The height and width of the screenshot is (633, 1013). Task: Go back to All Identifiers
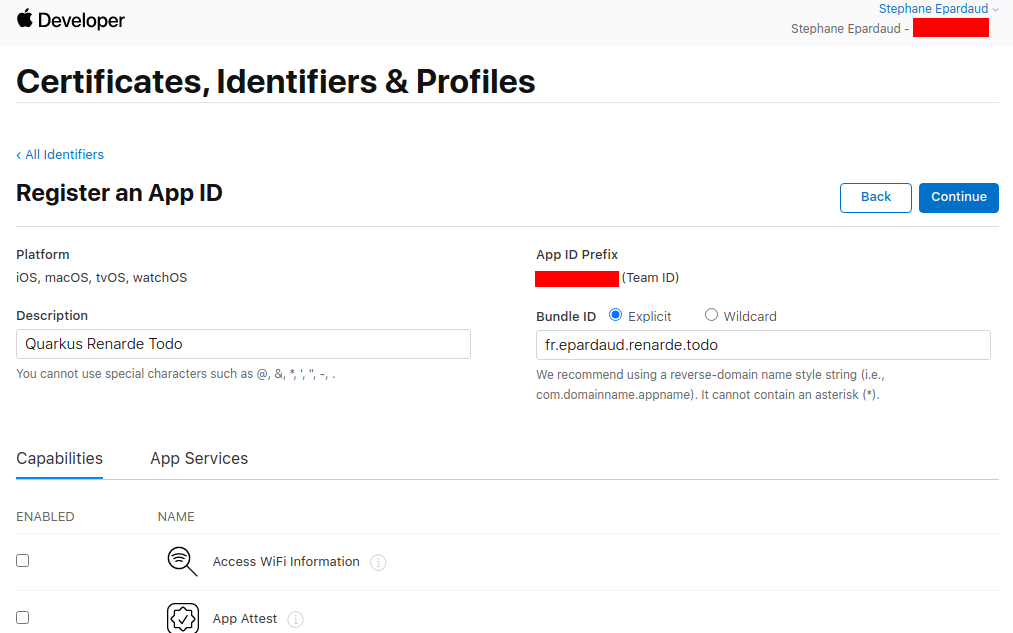click(60, 155)
